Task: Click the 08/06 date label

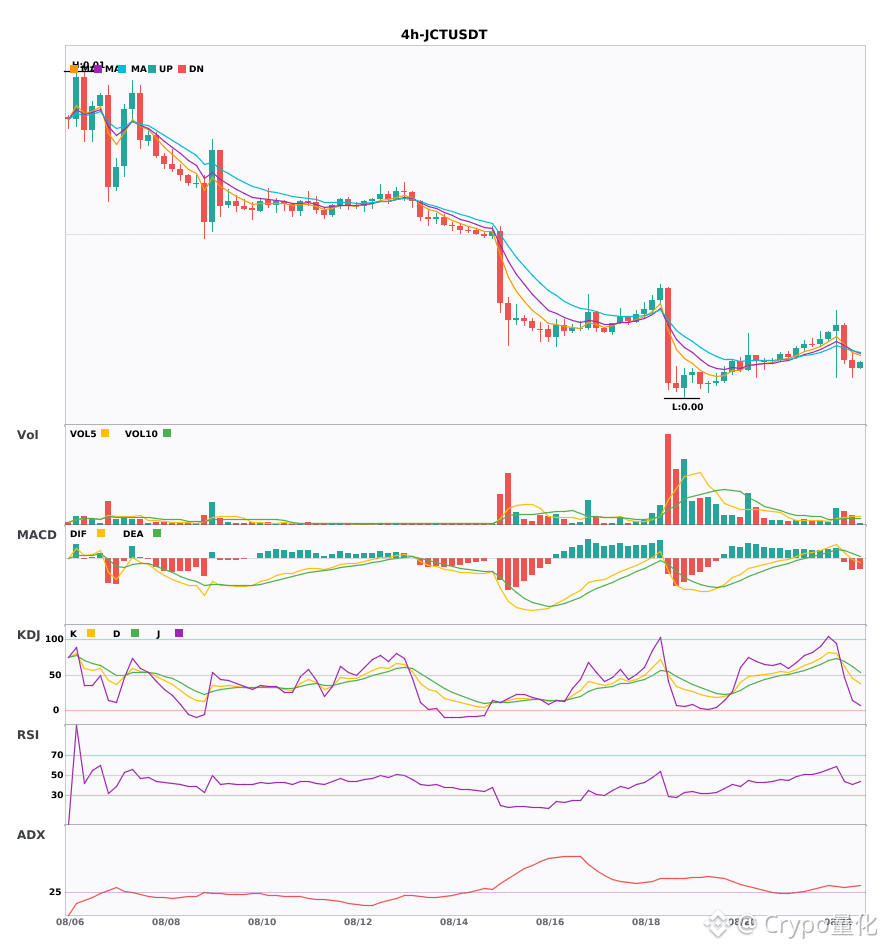Action: pos(70,922)
